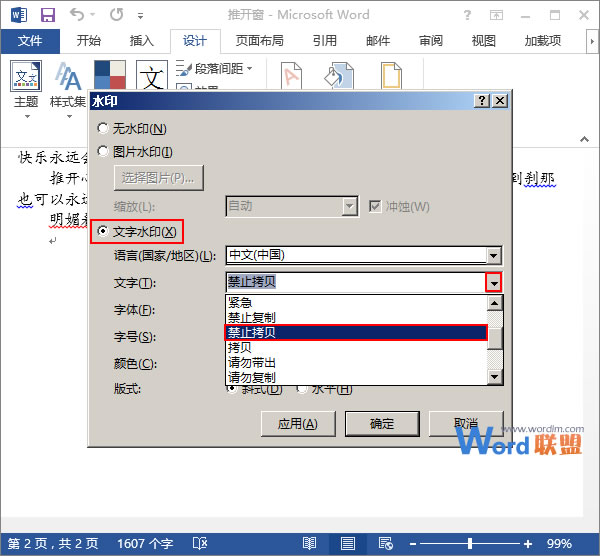Select the 水平 horizontal layout radio button
This screenshot has width=600, height=556.
coord(324,389)
